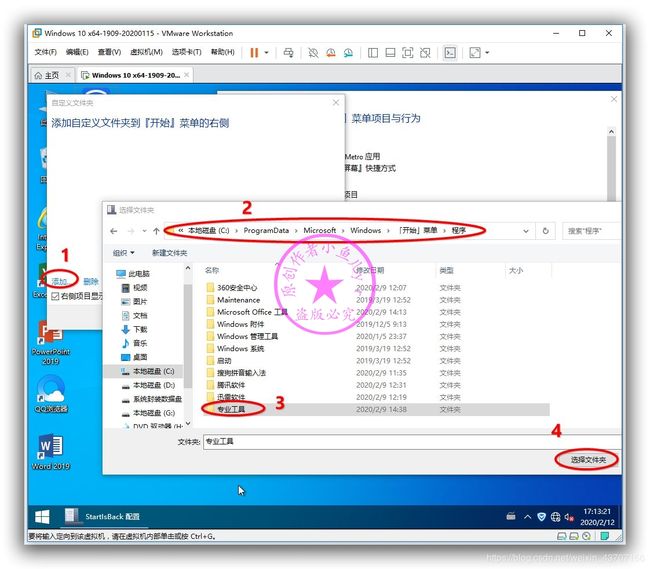This screenshot has width=650, height=569.
Task: Open the Windows Start button
Action: [42, 517]
